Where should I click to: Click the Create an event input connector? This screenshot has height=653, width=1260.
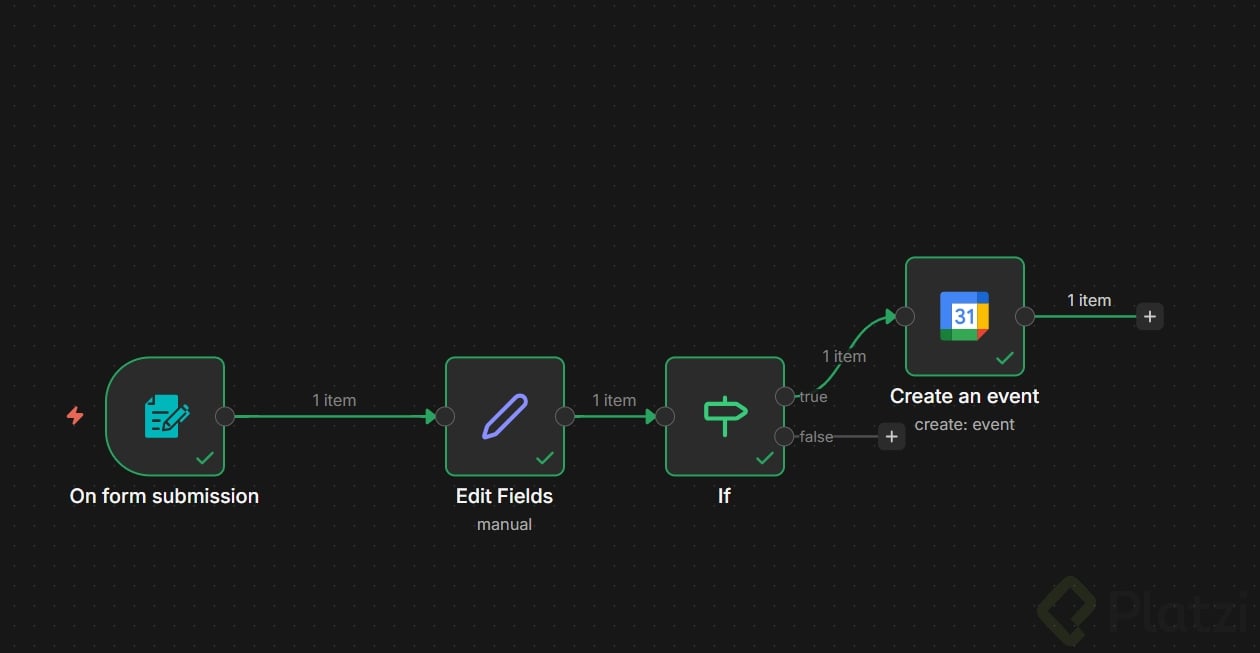point(905,316)
